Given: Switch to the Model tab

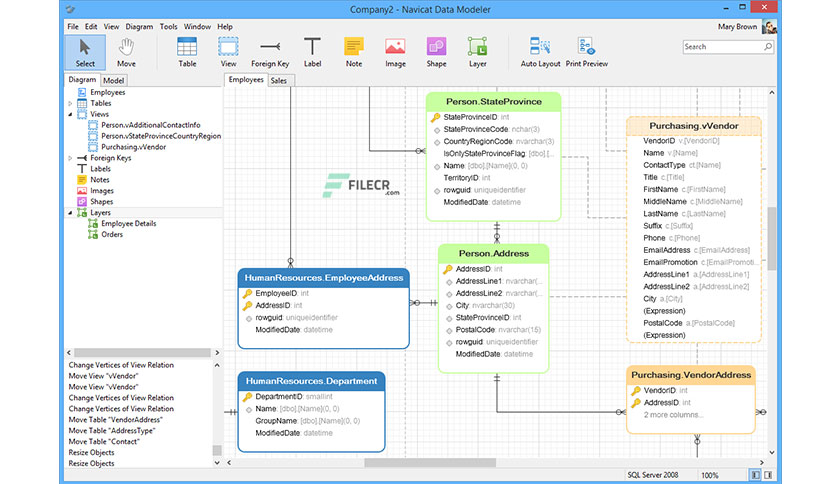Looking at the screenshot, I should point(114,80).
